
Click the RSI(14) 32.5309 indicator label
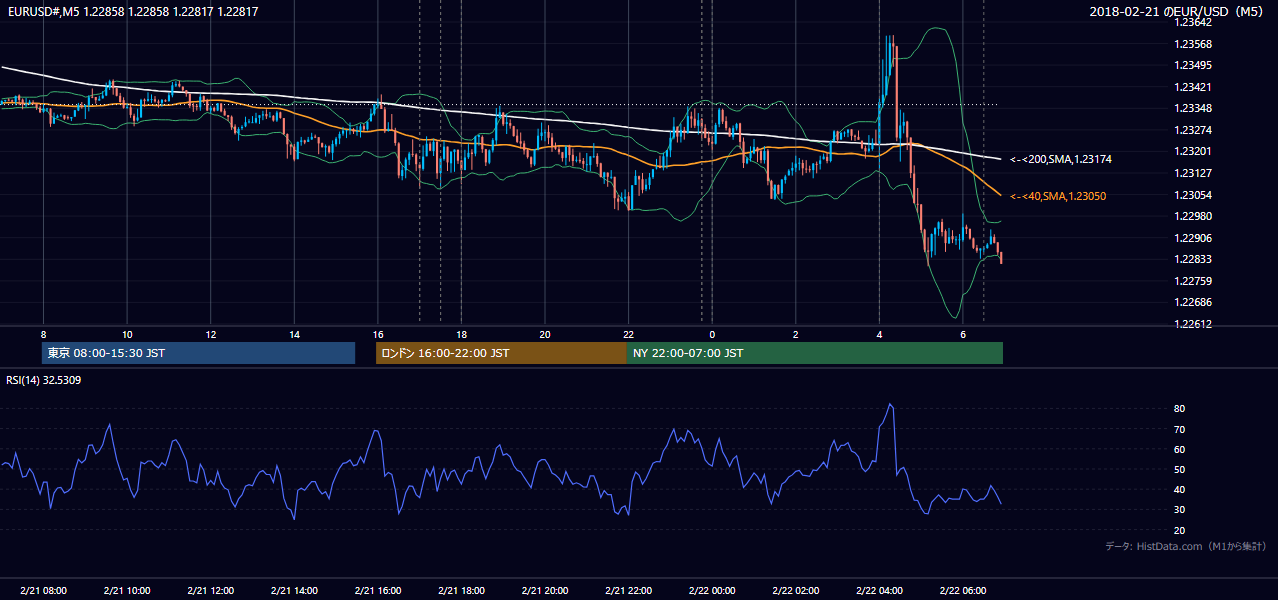point(43,380)
